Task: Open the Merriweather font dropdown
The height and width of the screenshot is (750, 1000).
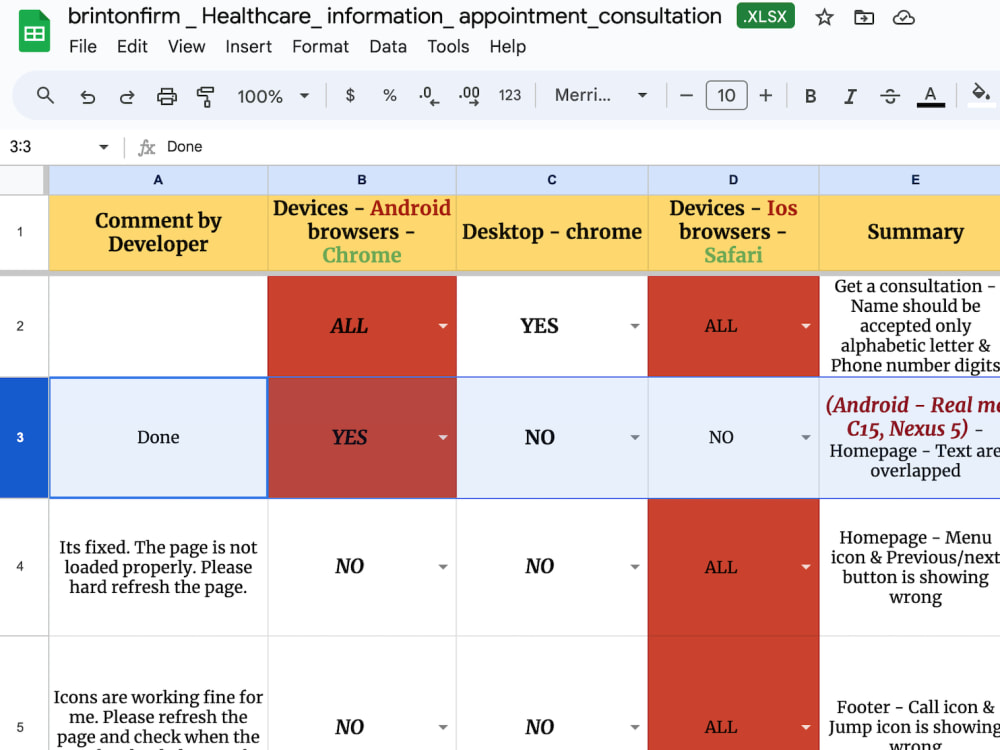Action: tap(601, 96)
